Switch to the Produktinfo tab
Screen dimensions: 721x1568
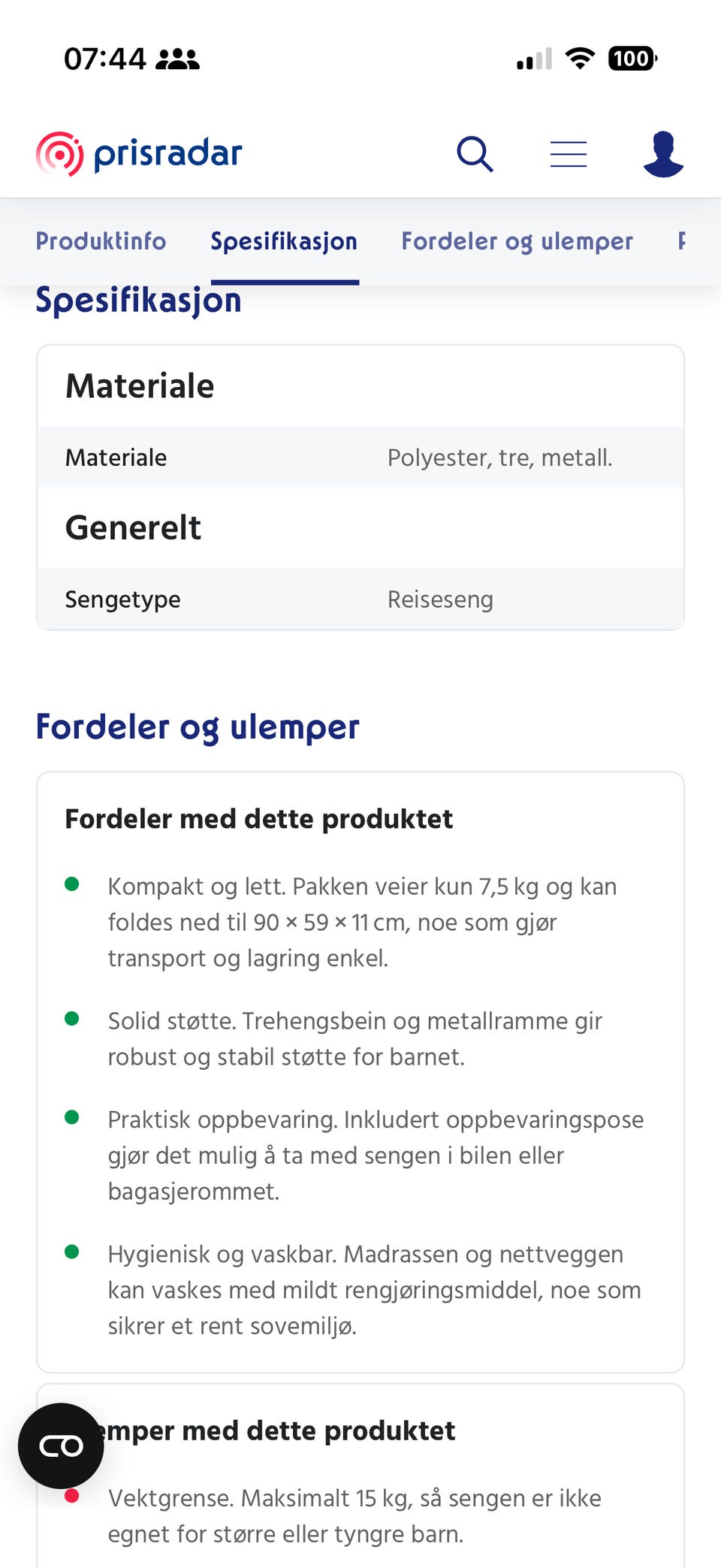101,241
